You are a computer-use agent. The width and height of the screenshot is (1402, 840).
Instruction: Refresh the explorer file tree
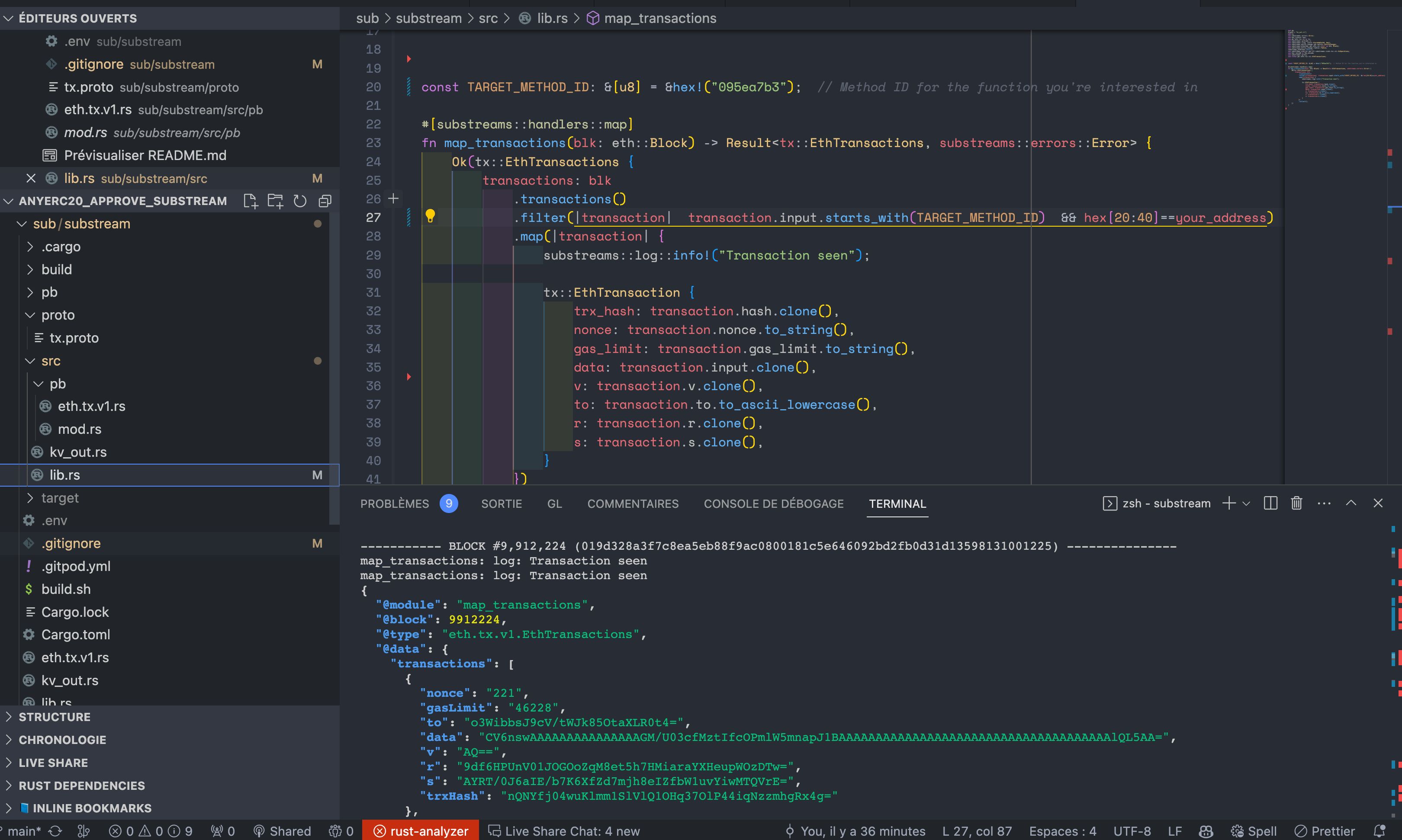point(300,201)
